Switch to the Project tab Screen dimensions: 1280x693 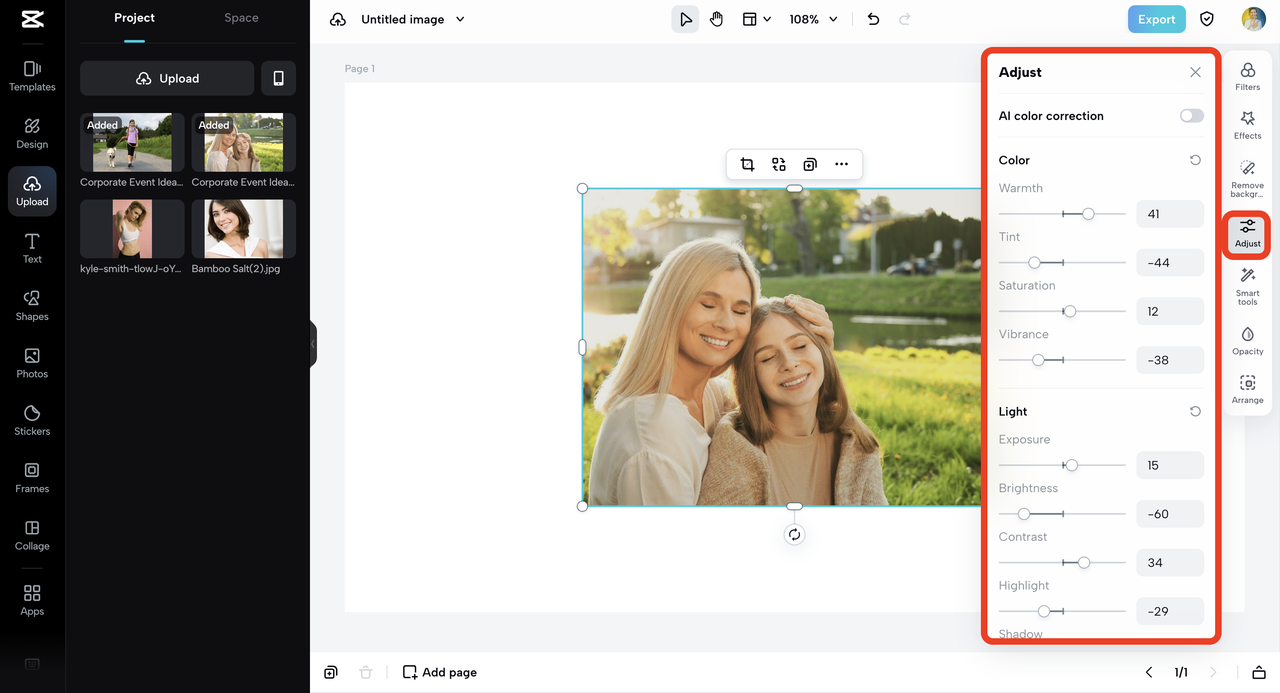[x=134, y=18]
